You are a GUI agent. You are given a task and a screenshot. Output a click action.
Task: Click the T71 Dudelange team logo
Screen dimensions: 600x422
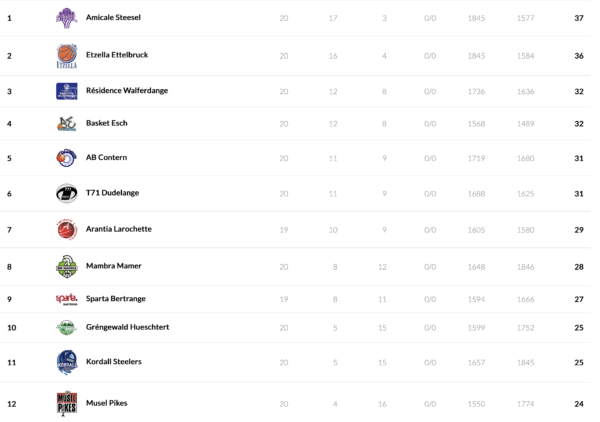click(66, 194)
